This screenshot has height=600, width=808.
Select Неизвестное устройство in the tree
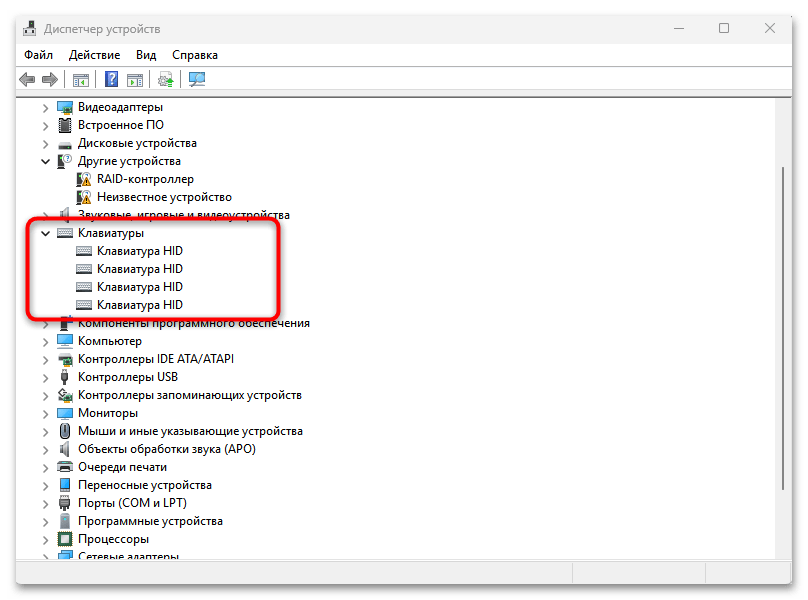click(164, 197)
